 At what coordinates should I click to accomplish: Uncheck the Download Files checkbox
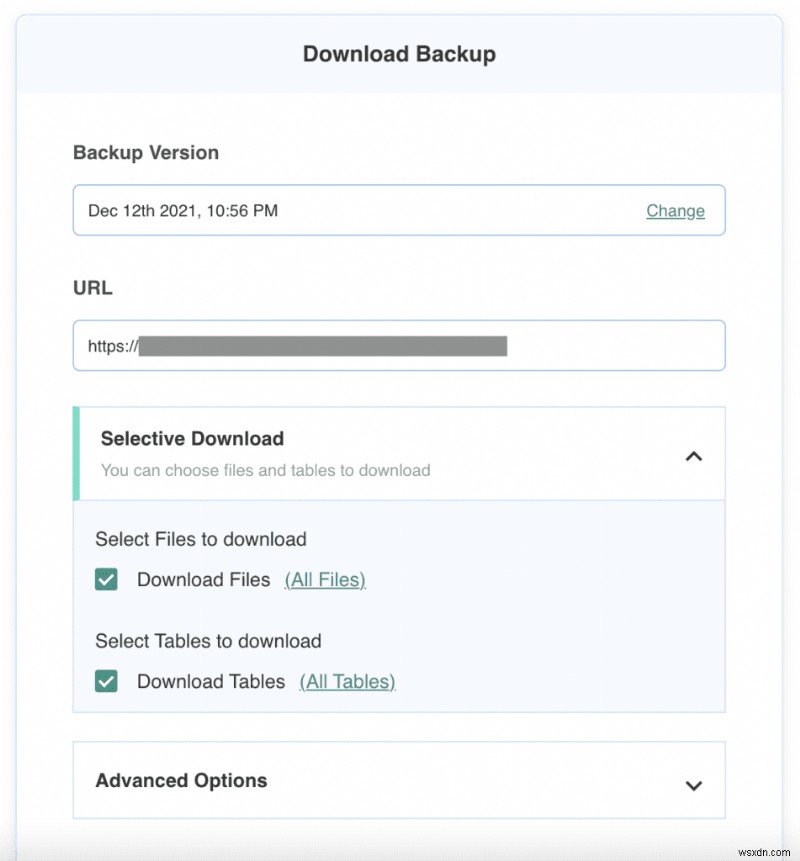coord(106,580)
